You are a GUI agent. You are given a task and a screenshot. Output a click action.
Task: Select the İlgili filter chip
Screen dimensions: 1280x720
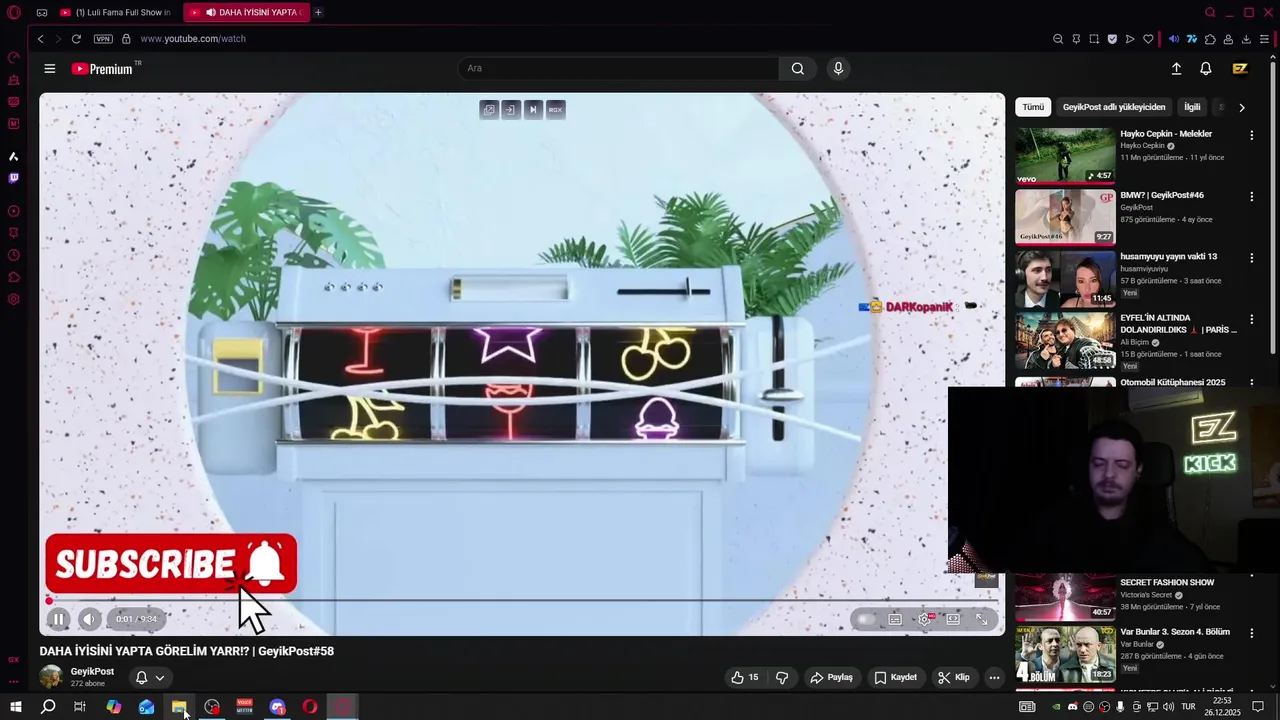tap(1192, 107)
